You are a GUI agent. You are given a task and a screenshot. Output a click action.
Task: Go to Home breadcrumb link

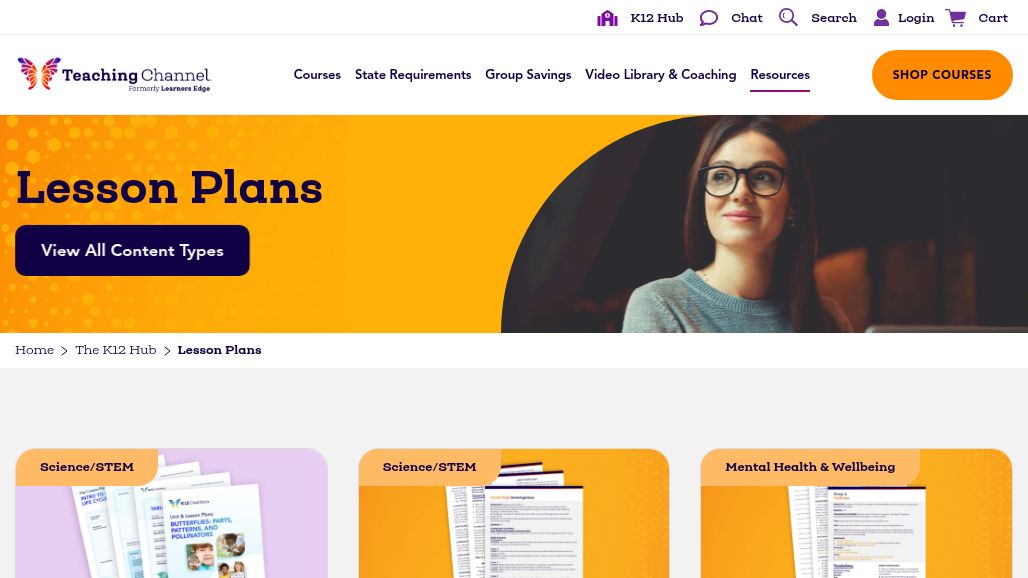point(35,350)
